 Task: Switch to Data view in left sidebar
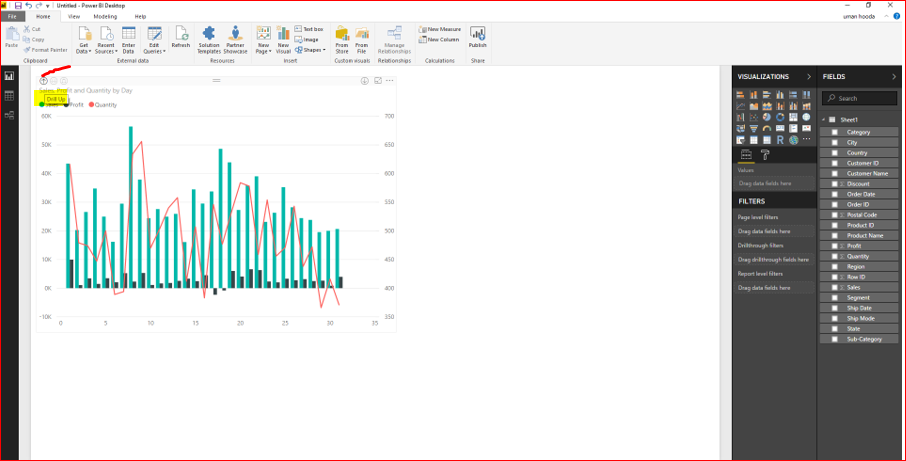pos(9,96)
